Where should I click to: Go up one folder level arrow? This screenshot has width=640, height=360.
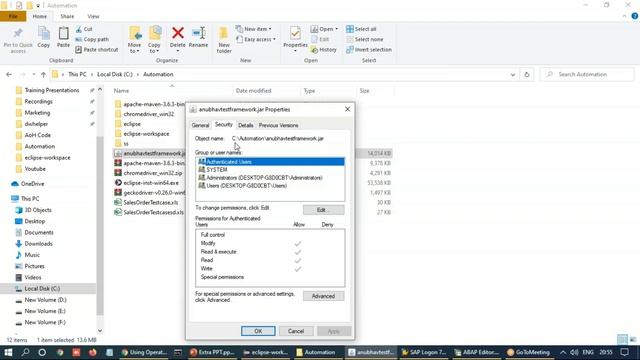pos(43,75)
